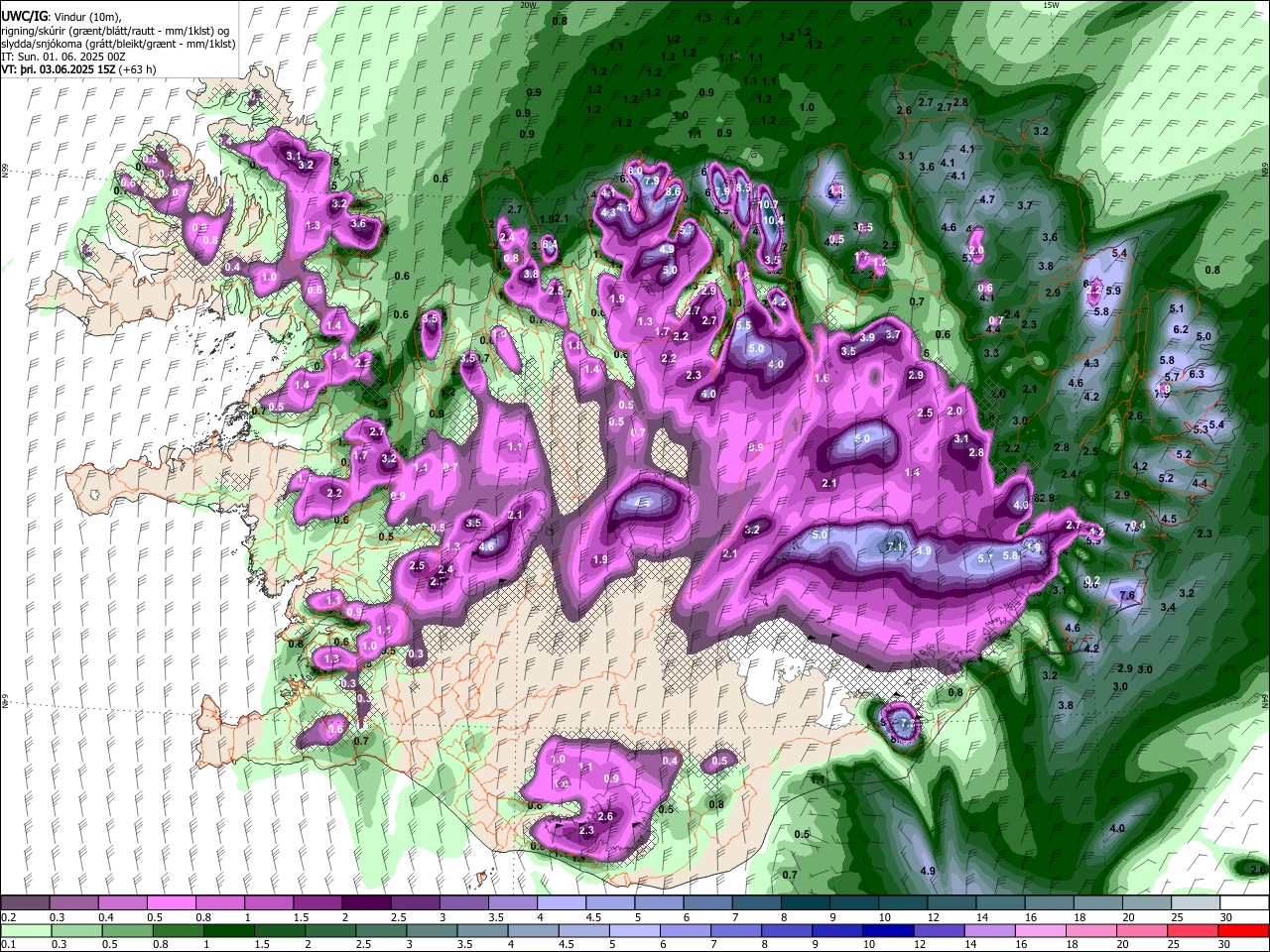Pick the first 0.2–0.3 snow legend swatch
This screenshot has height=952, width=1270.
point(25,902)
